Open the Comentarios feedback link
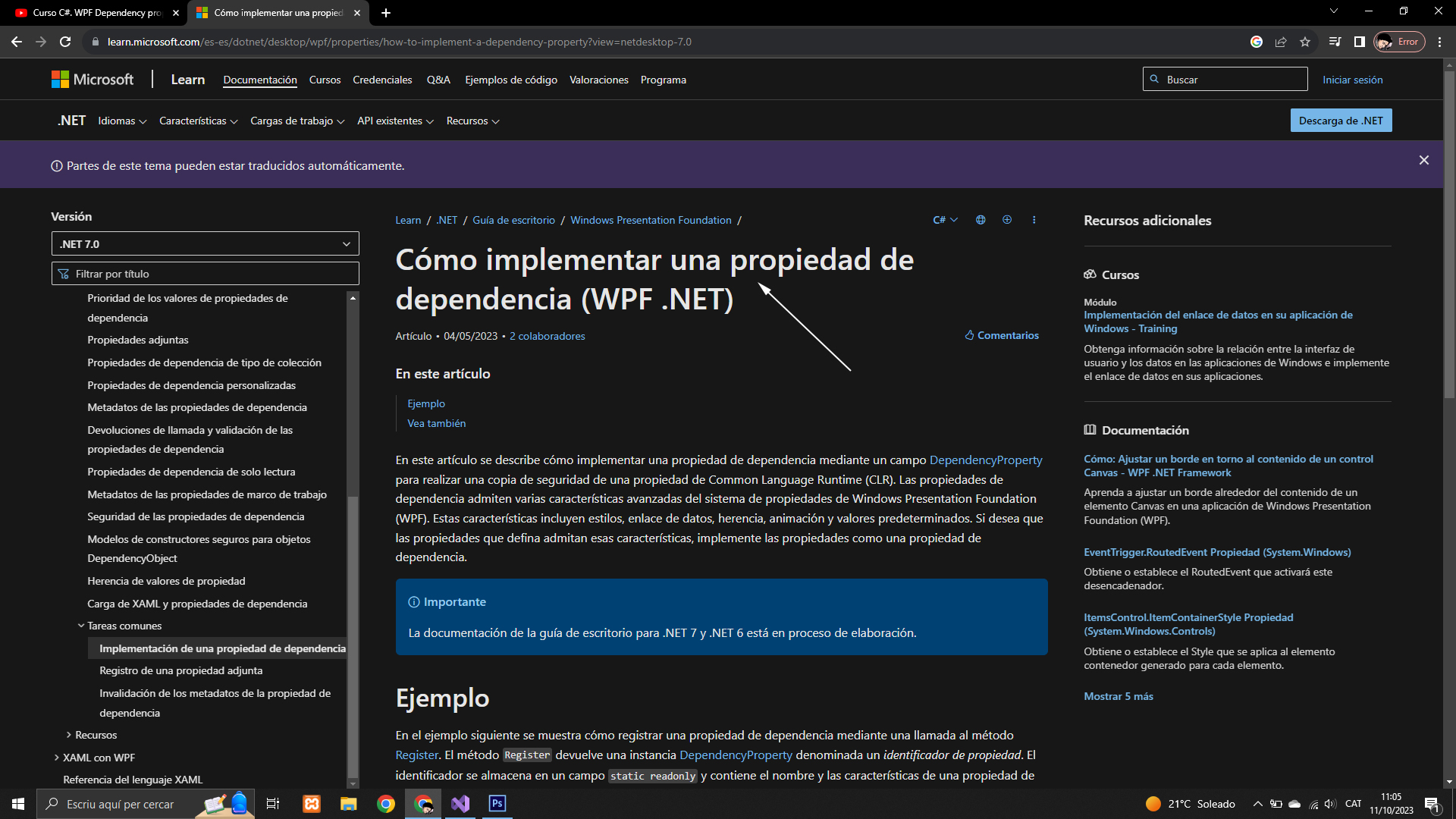Screen dimensions: 1456x819 1001,335
